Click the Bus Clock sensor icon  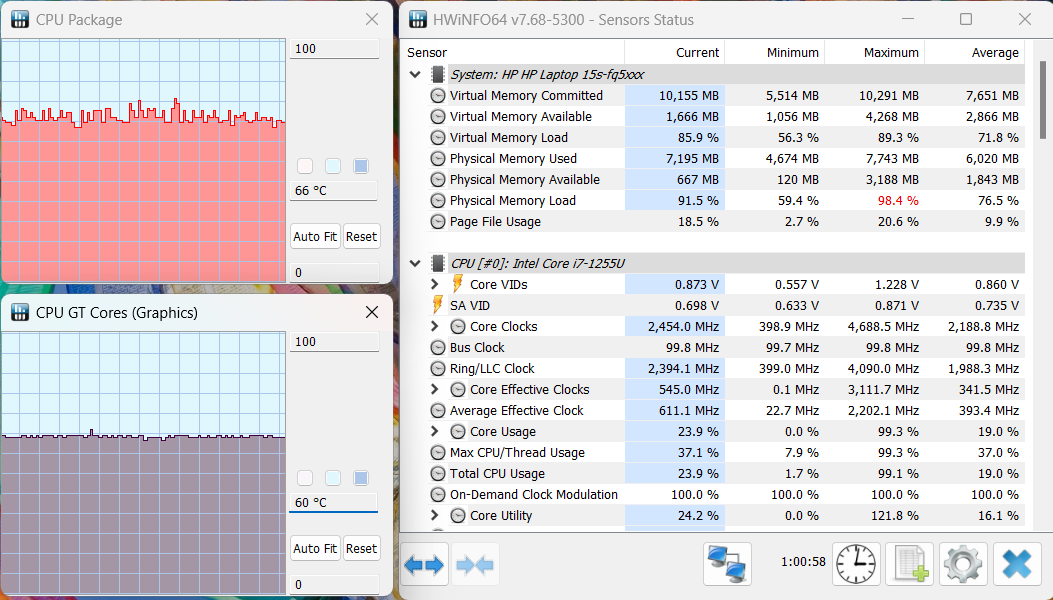tap(438, 347)
